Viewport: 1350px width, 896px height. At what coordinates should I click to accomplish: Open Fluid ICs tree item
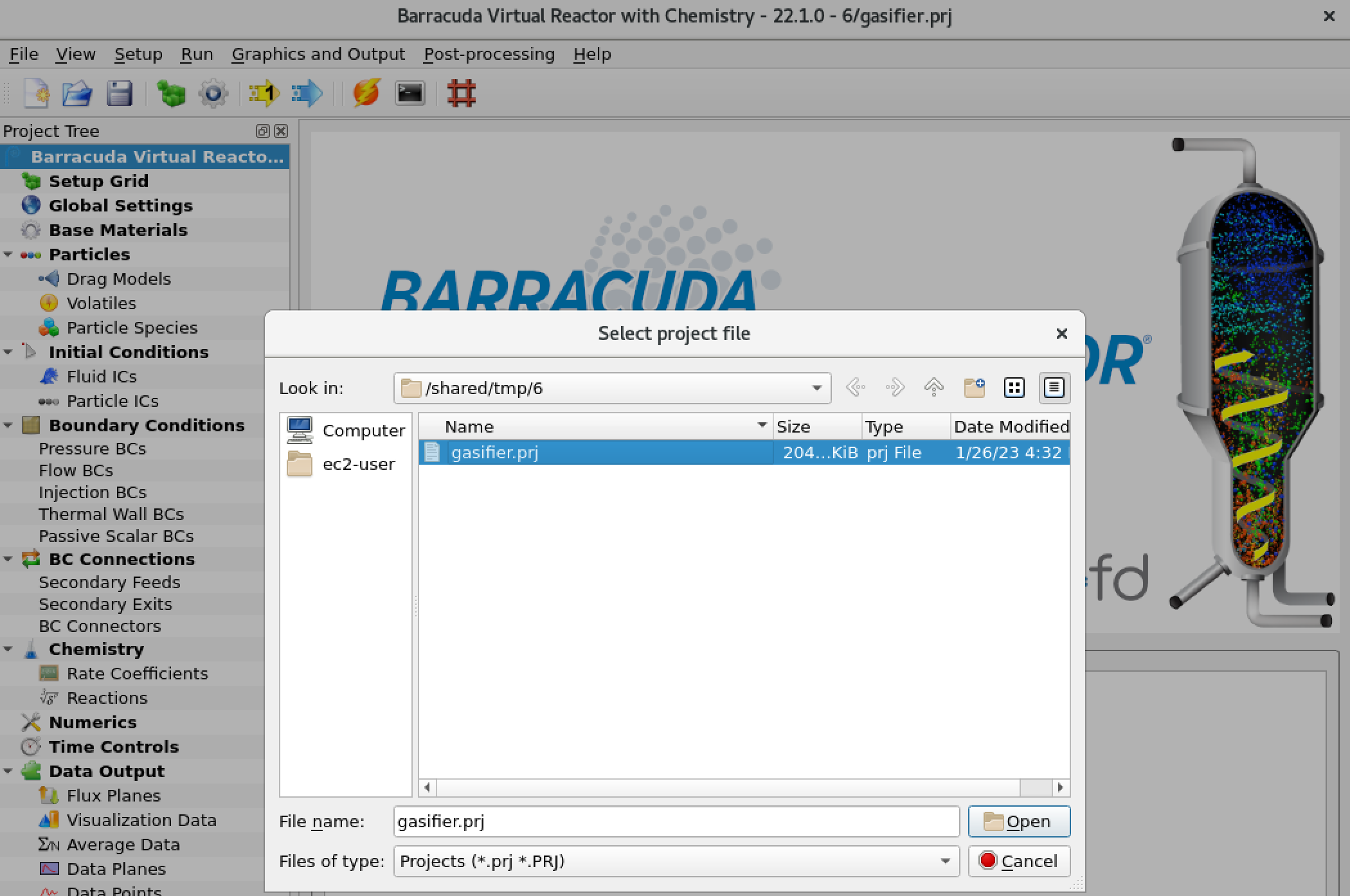click(102, 377)
